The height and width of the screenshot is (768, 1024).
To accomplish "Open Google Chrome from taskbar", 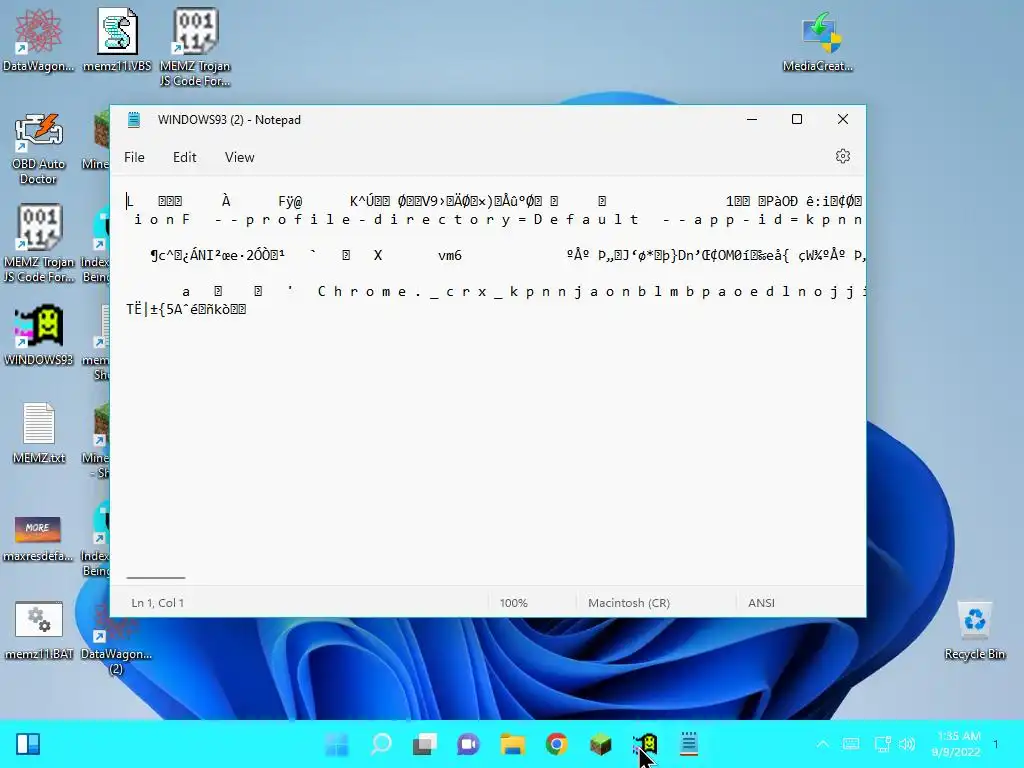I will (x=556, y=744).
